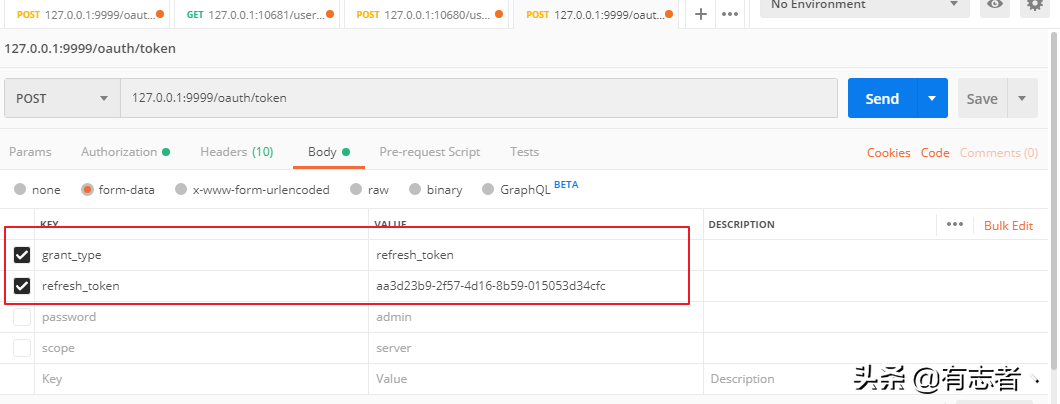The height and width of the screenshot is (404, 1060).
Task: Open the Cookies link
Action: click(888, 153)
